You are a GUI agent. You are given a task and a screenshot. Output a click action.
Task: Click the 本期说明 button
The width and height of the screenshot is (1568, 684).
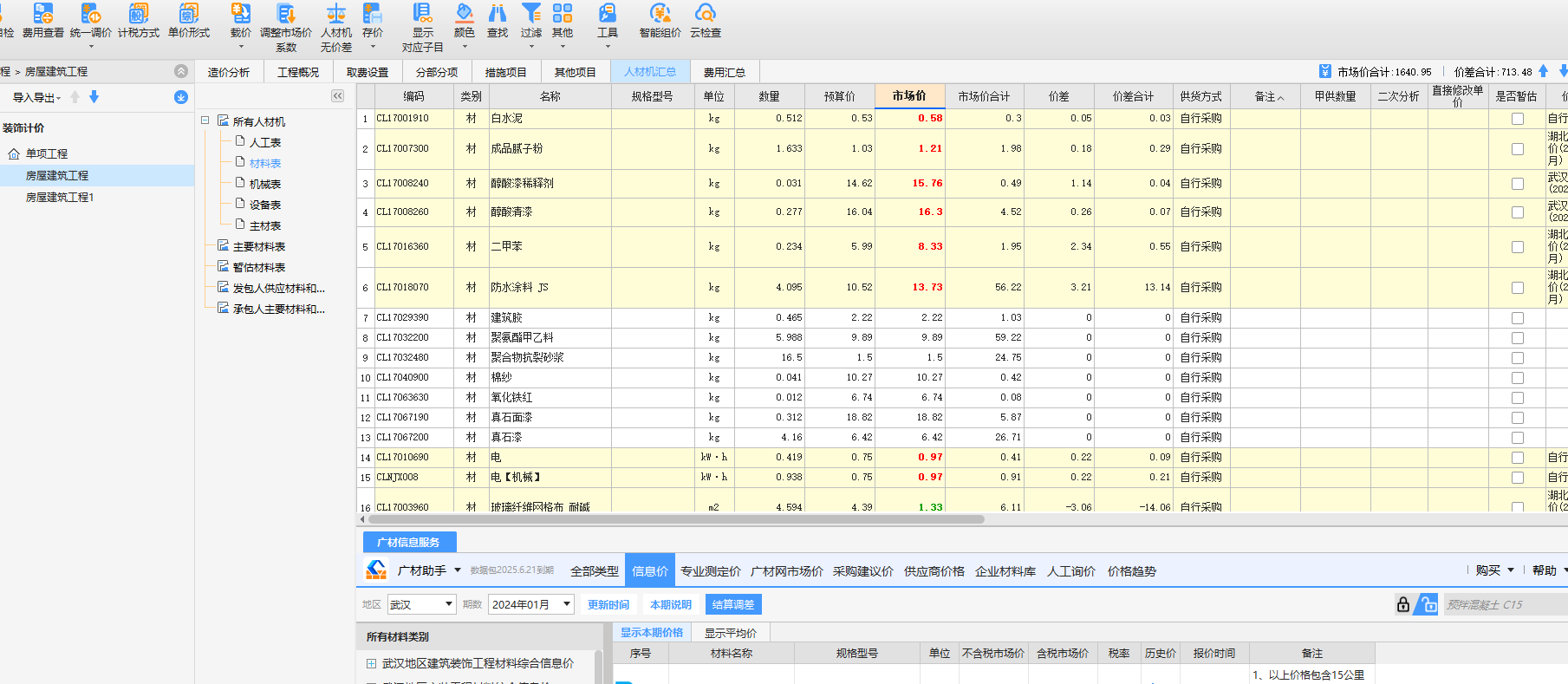coord(671,604)
